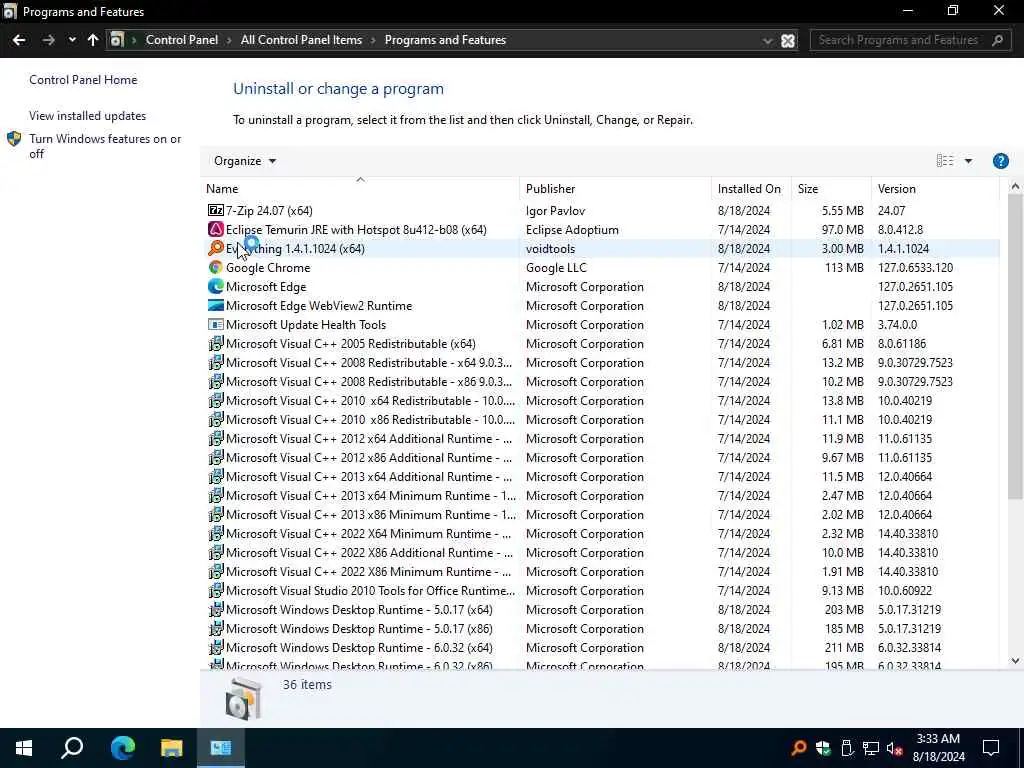1024x768 pixels.
Task: Click the 7-Zip program icon
Action: click(x=216, y=210)
